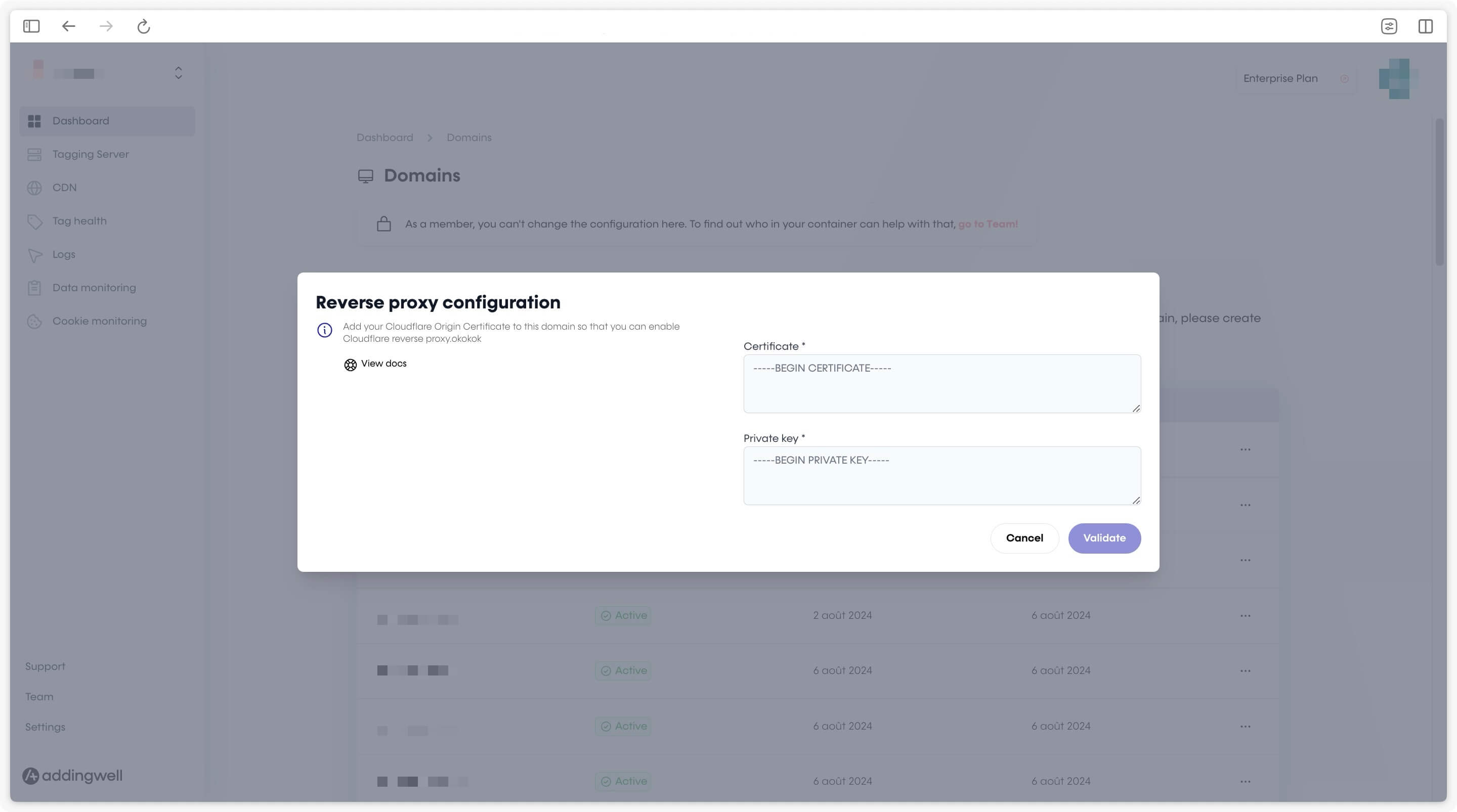Click the Dashboard breadcrumb
1457x812 pixels.
point(384,138)
